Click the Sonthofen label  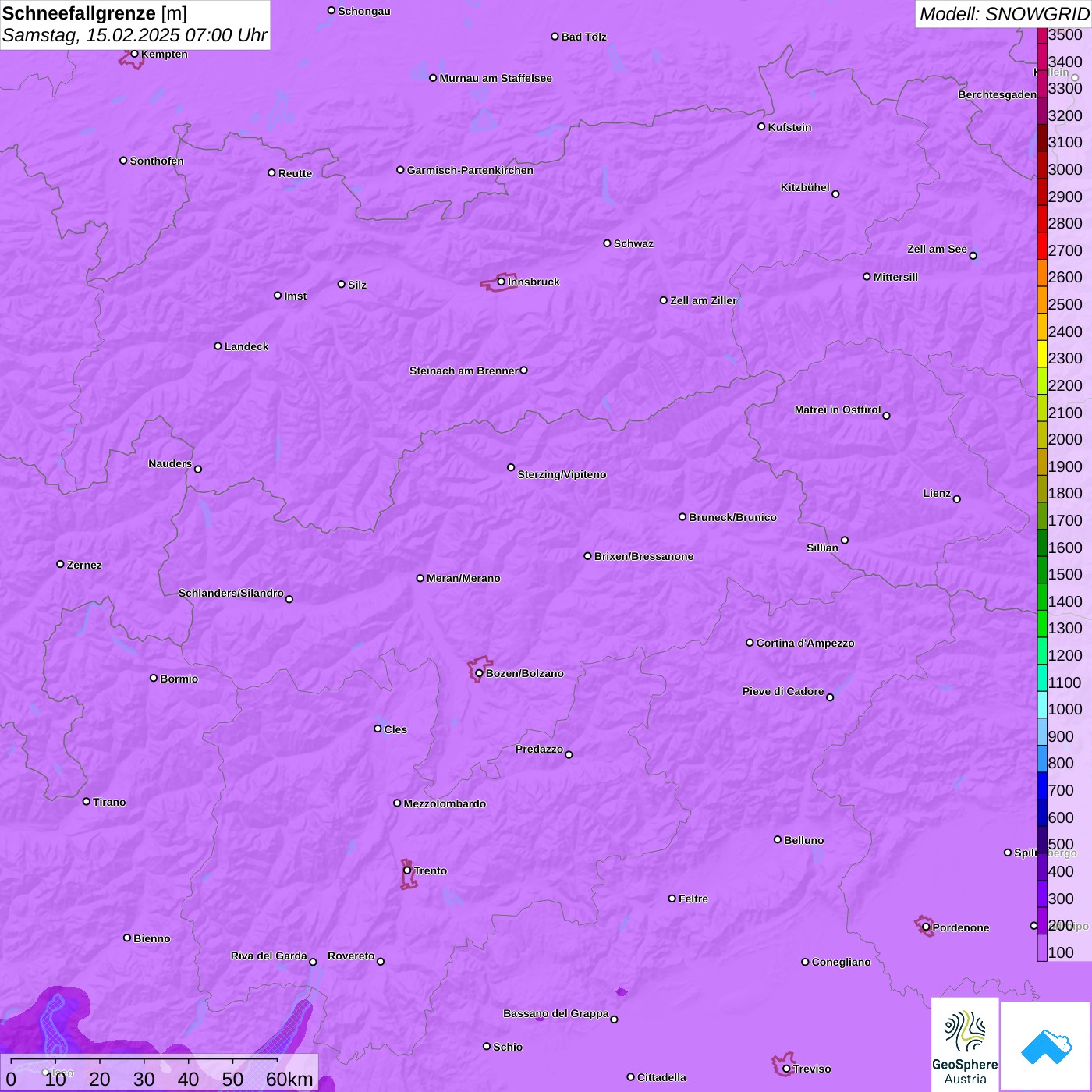[x=157, y=161]
